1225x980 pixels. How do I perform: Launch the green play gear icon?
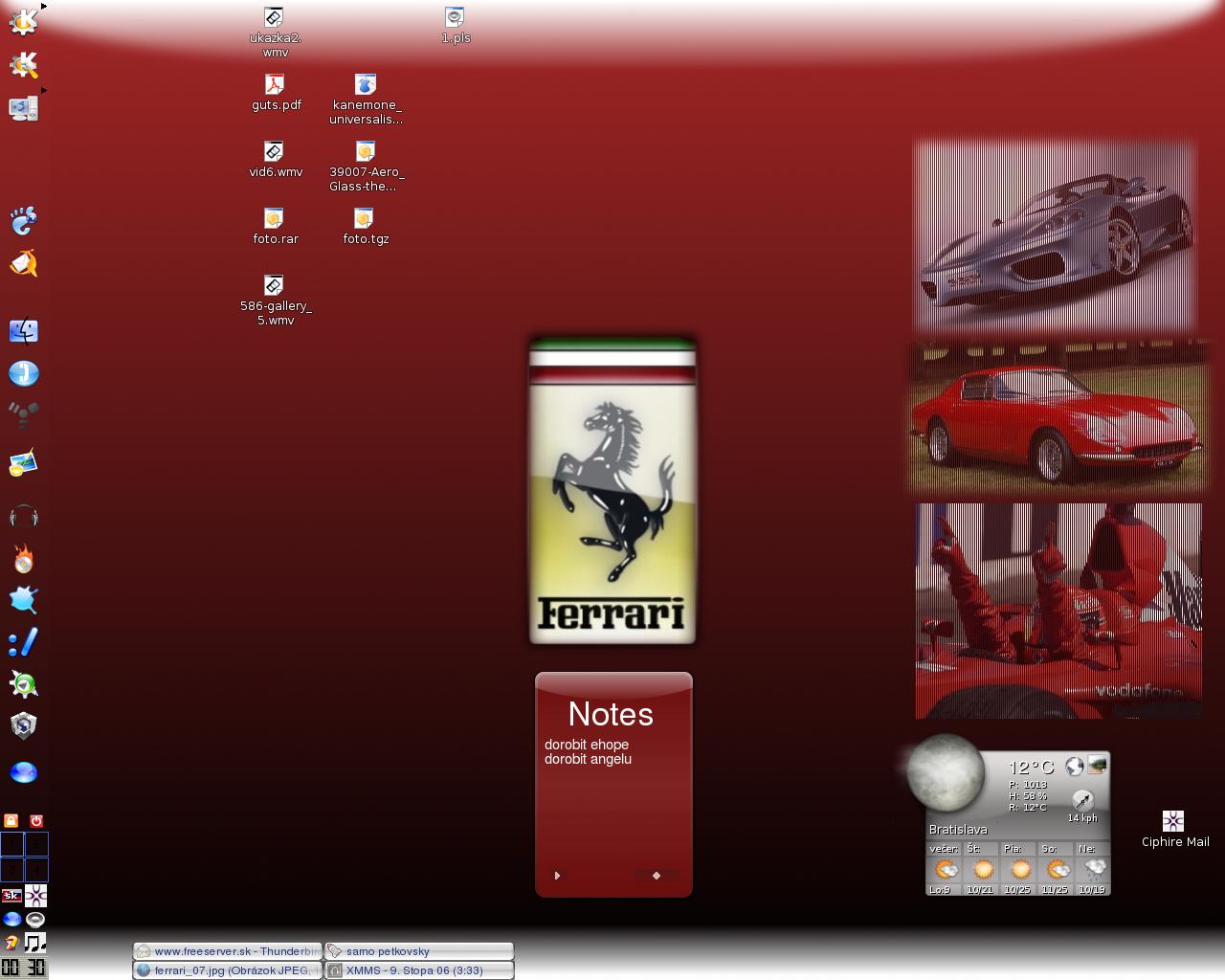tap(23, 684)
